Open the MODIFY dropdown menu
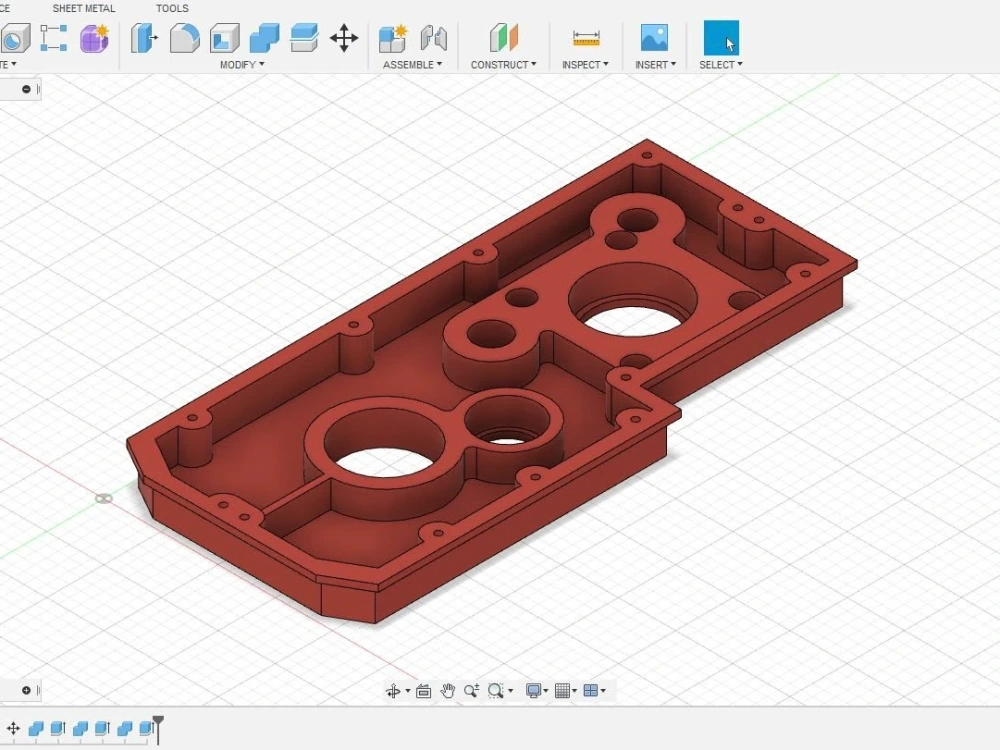 pos(242,64)
